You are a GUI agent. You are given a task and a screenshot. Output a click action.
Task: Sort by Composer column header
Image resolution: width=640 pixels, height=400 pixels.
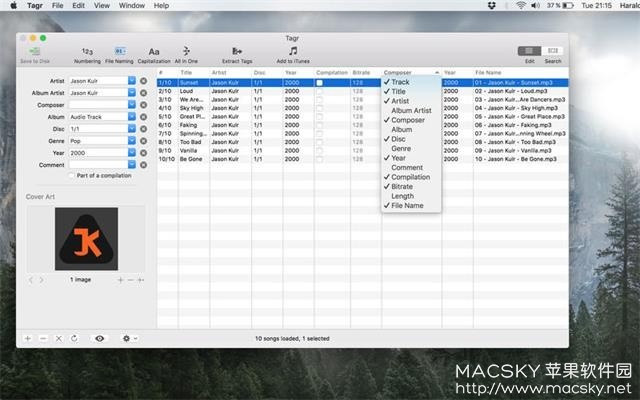(x=411, y=73)
